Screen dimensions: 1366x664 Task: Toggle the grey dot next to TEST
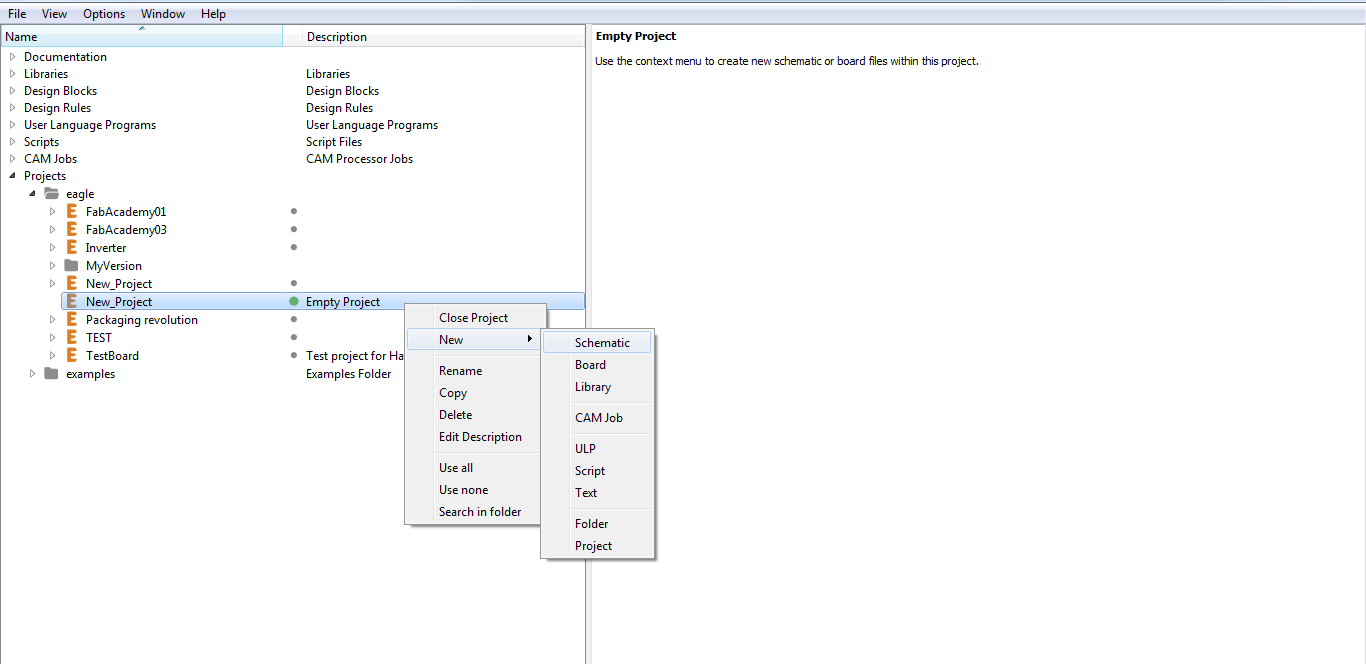tap(294, 337)
